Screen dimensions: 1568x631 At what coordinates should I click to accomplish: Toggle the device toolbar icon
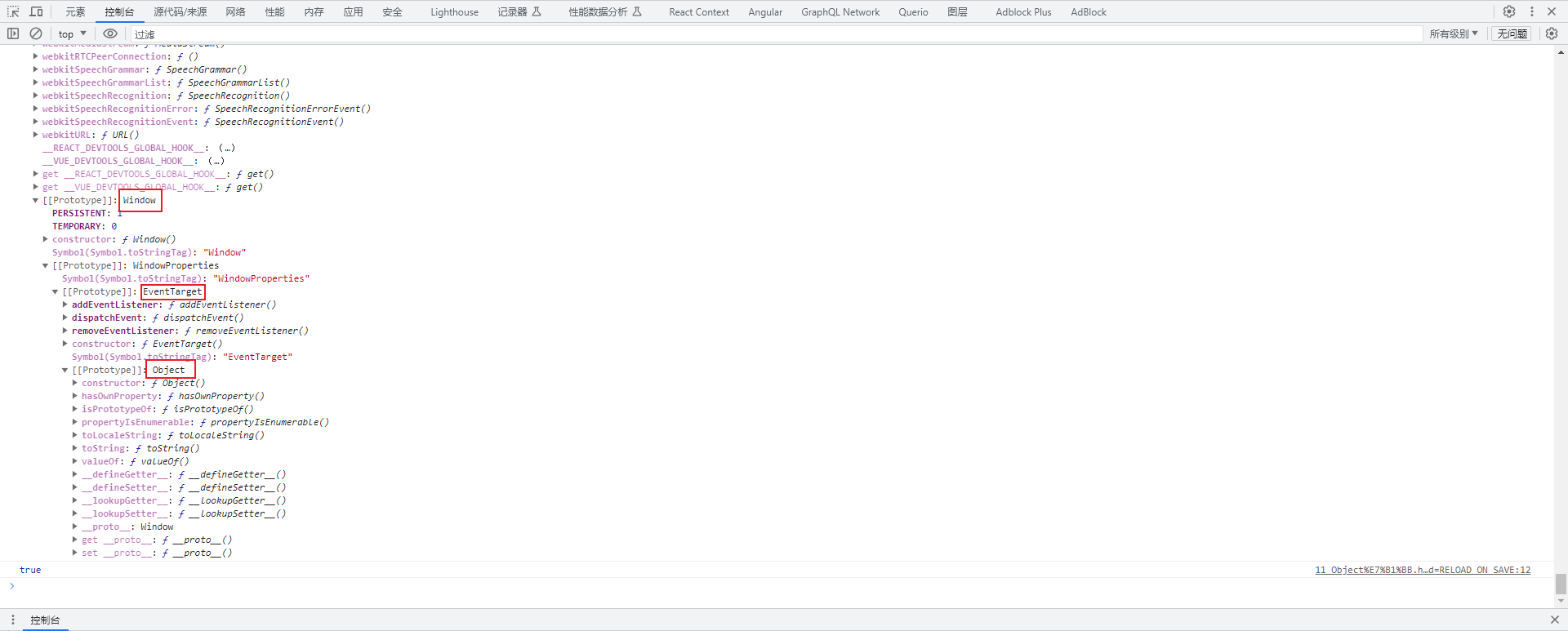pyautogui.click(x=36, y=11)
